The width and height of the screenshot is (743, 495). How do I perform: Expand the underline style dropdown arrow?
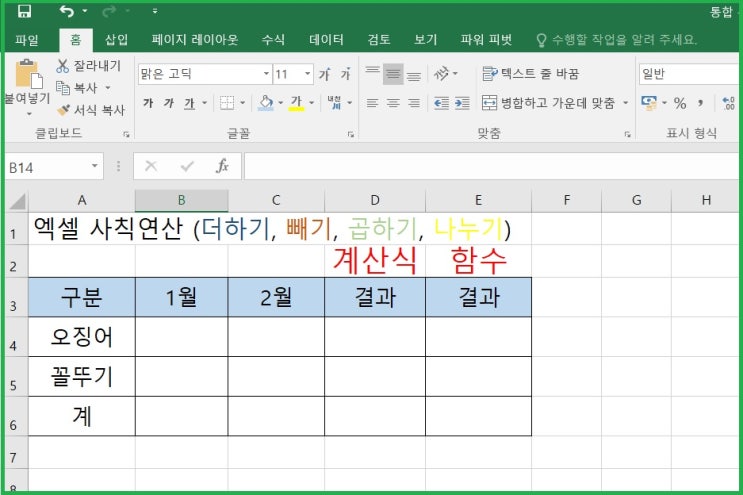(x=205, y=103)
